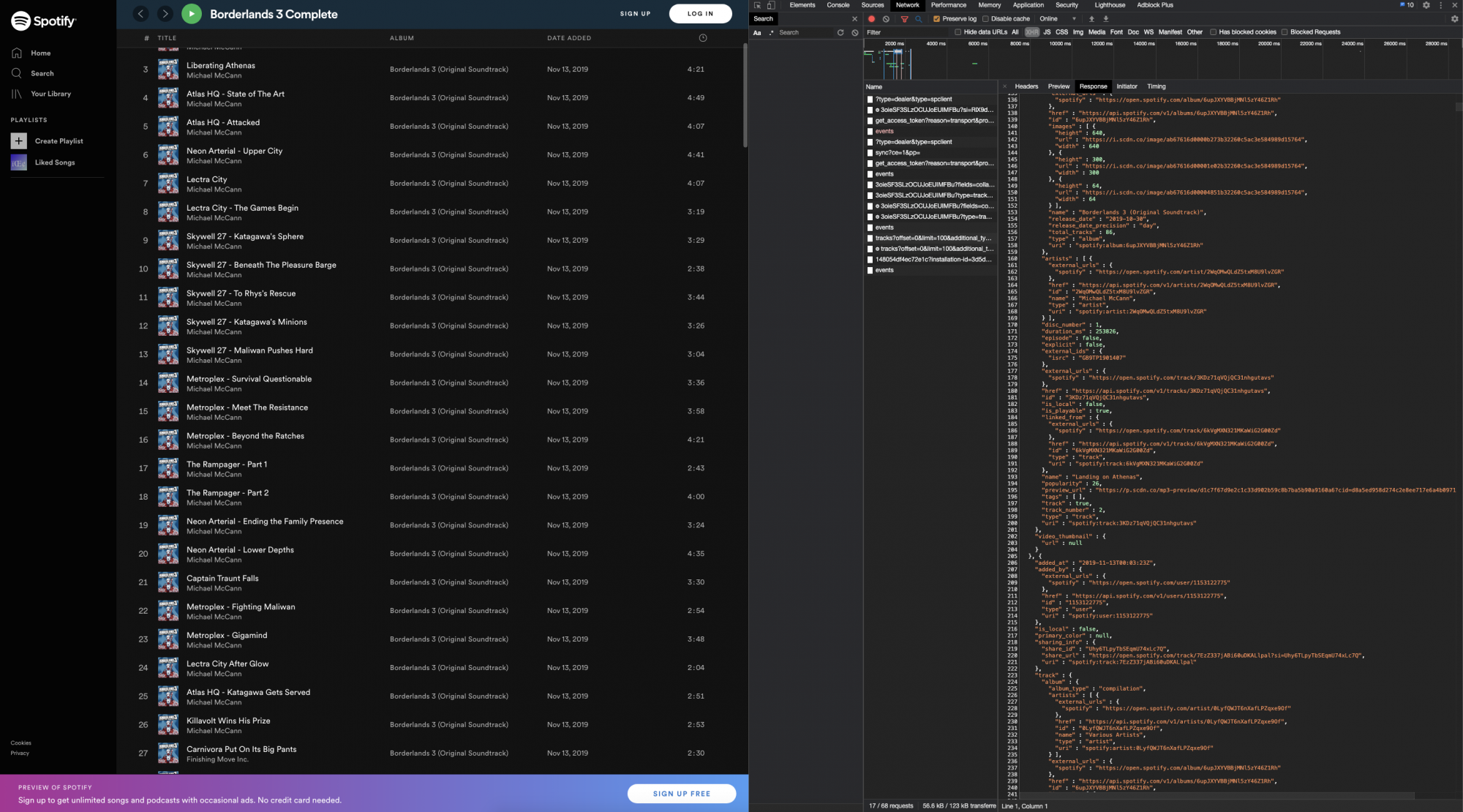Click the issues counter showing 10
This screenshot has width=1463, height=812.
coord(1407,5)
